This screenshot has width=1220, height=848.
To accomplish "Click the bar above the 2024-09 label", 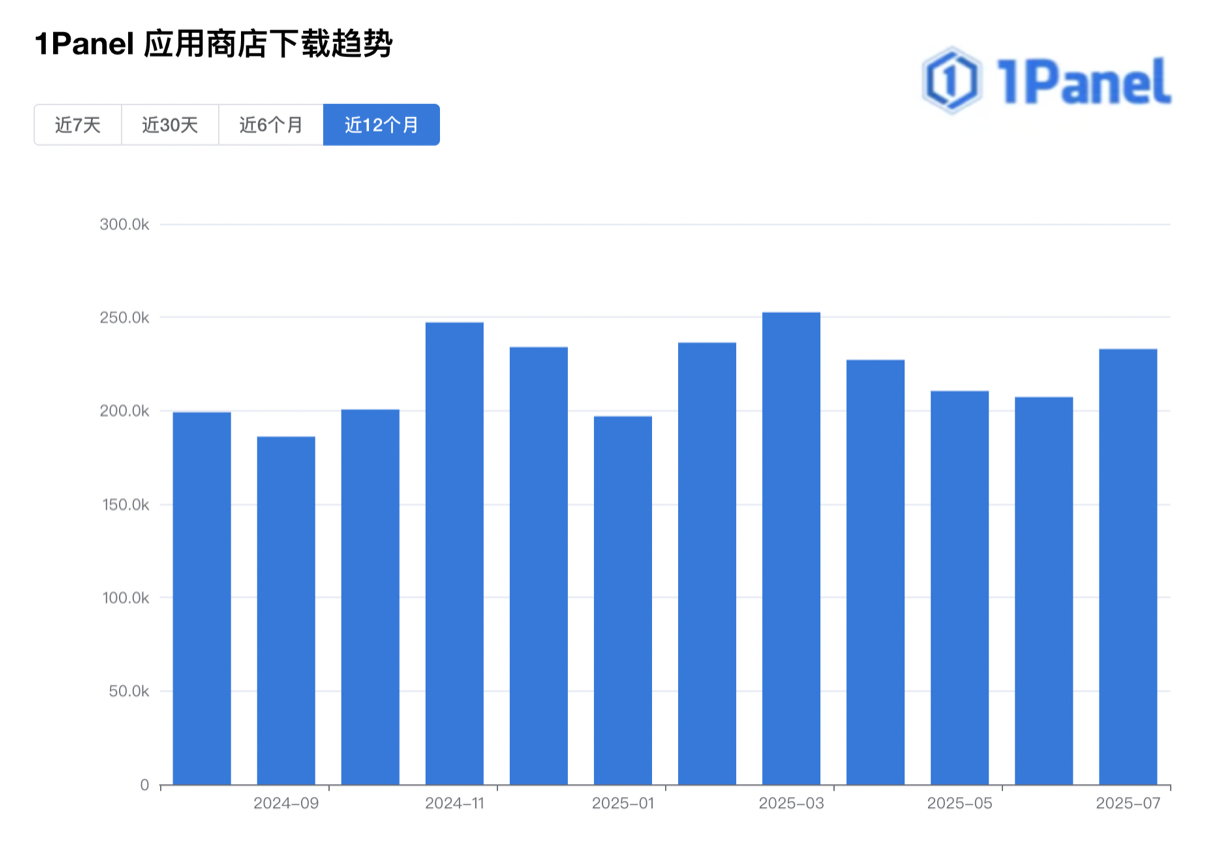I will 286,610.
